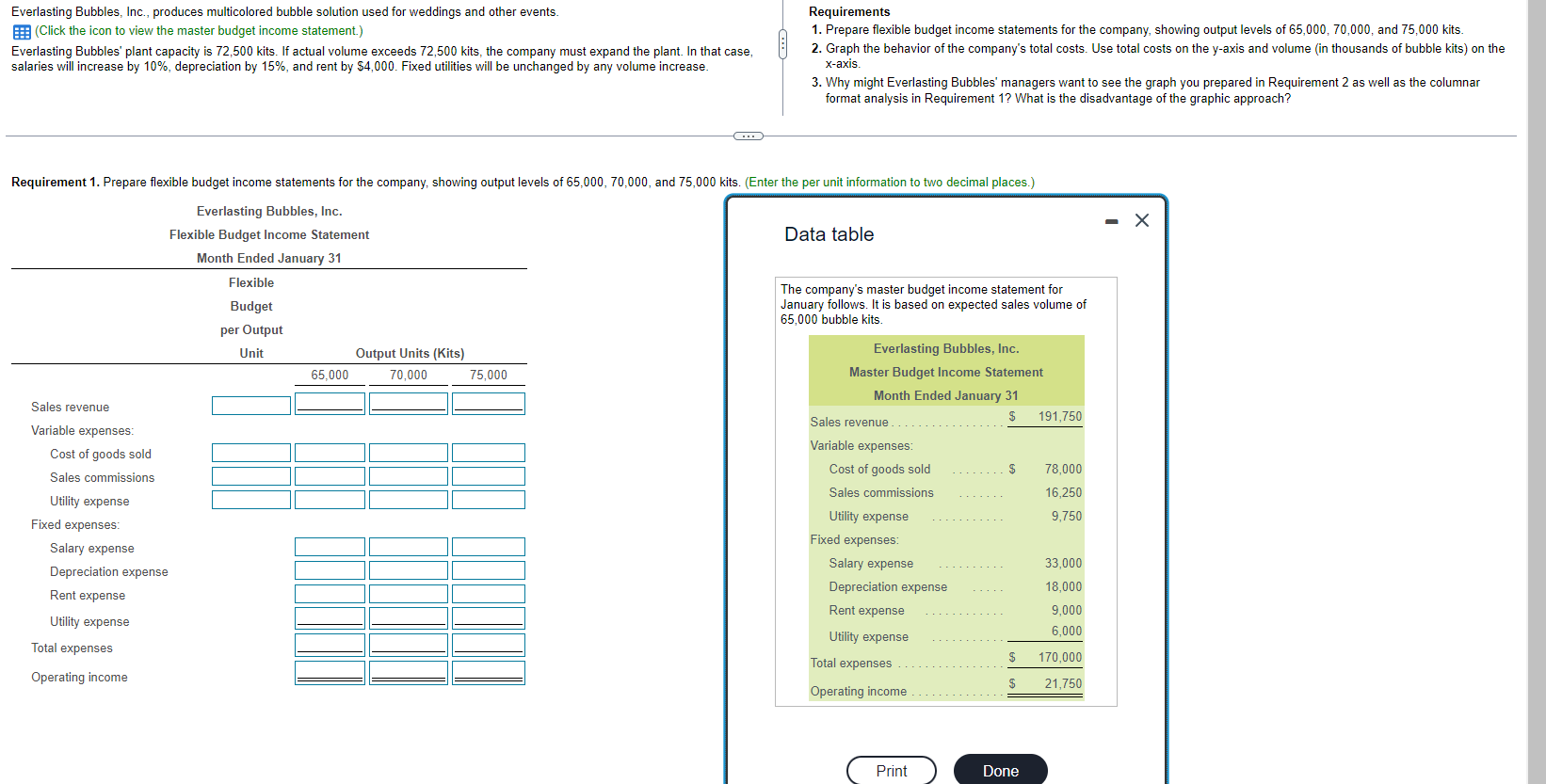This screenshot has width=1546, height=784.
Task: Select Sales commissions per unit field
Action: (251, 476)
